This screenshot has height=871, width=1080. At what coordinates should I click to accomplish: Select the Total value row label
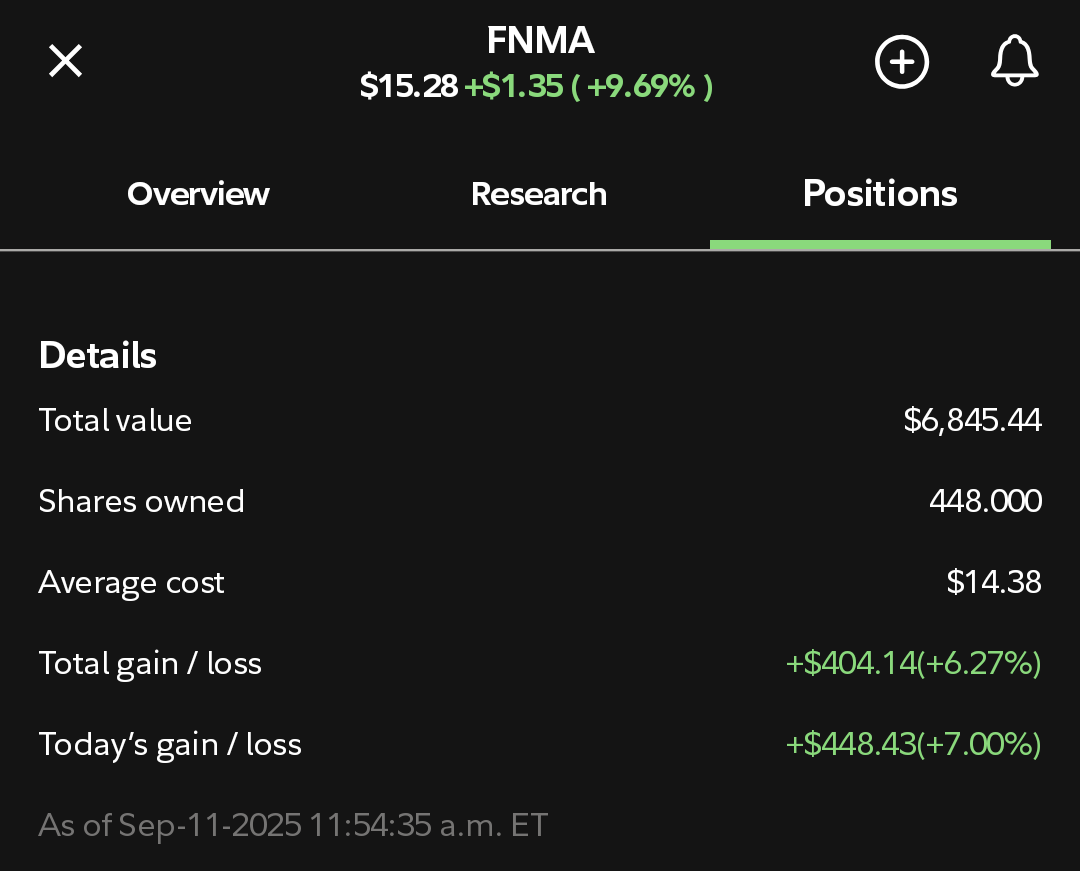(x=115, y=420)
